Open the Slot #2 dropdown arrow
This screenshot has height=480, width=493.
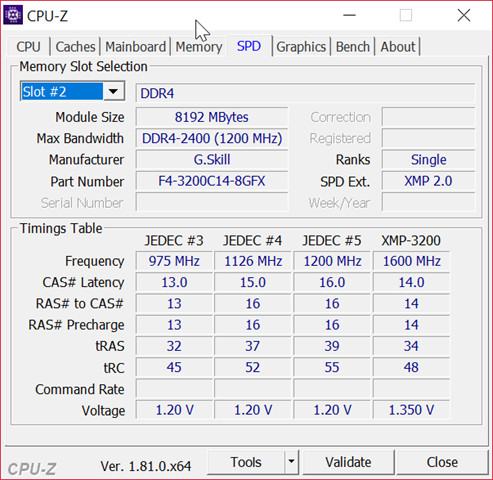click(x=113, y=91)
